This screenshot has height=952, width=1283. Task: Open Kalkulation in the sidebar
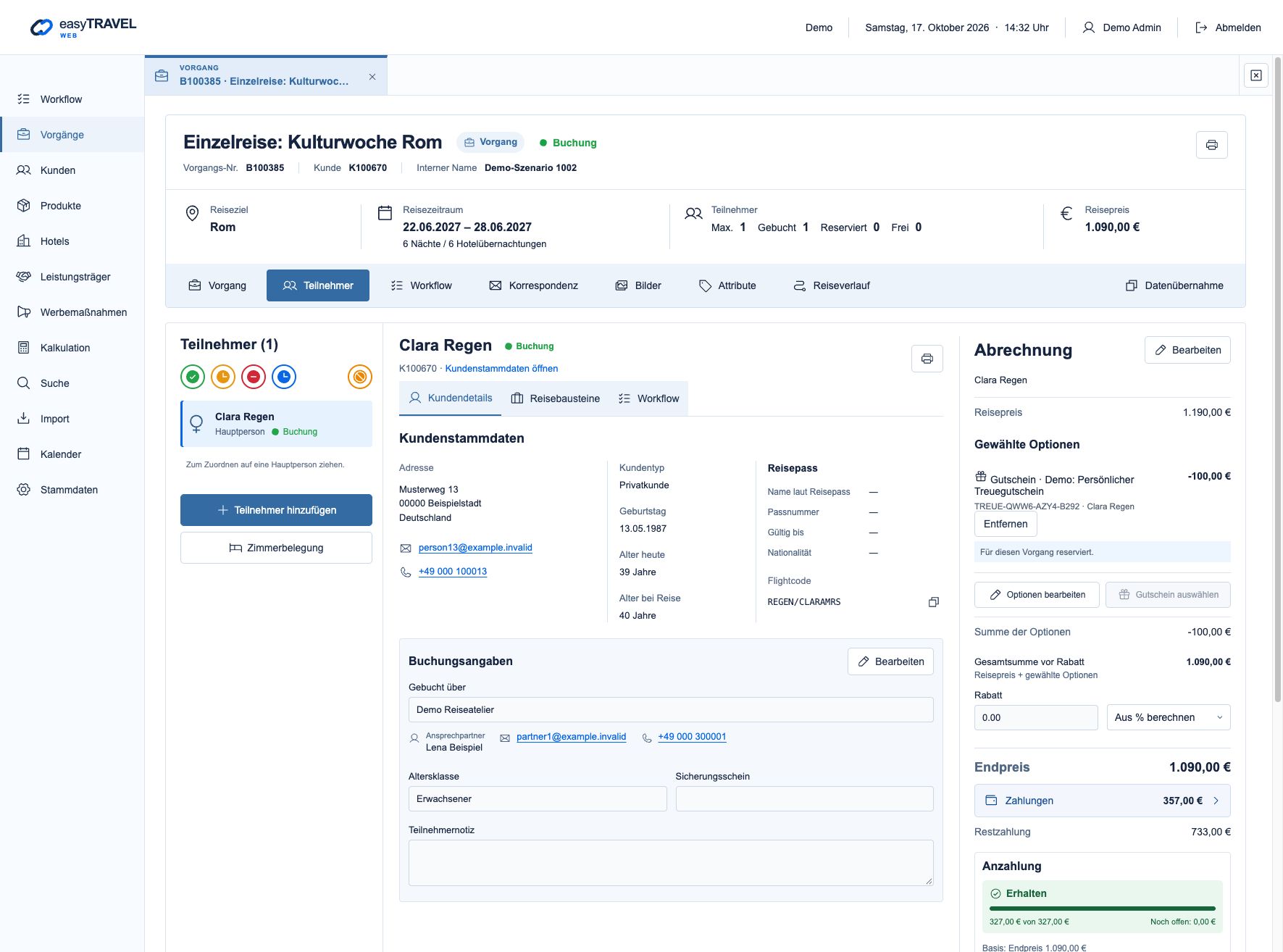(72, 348)
